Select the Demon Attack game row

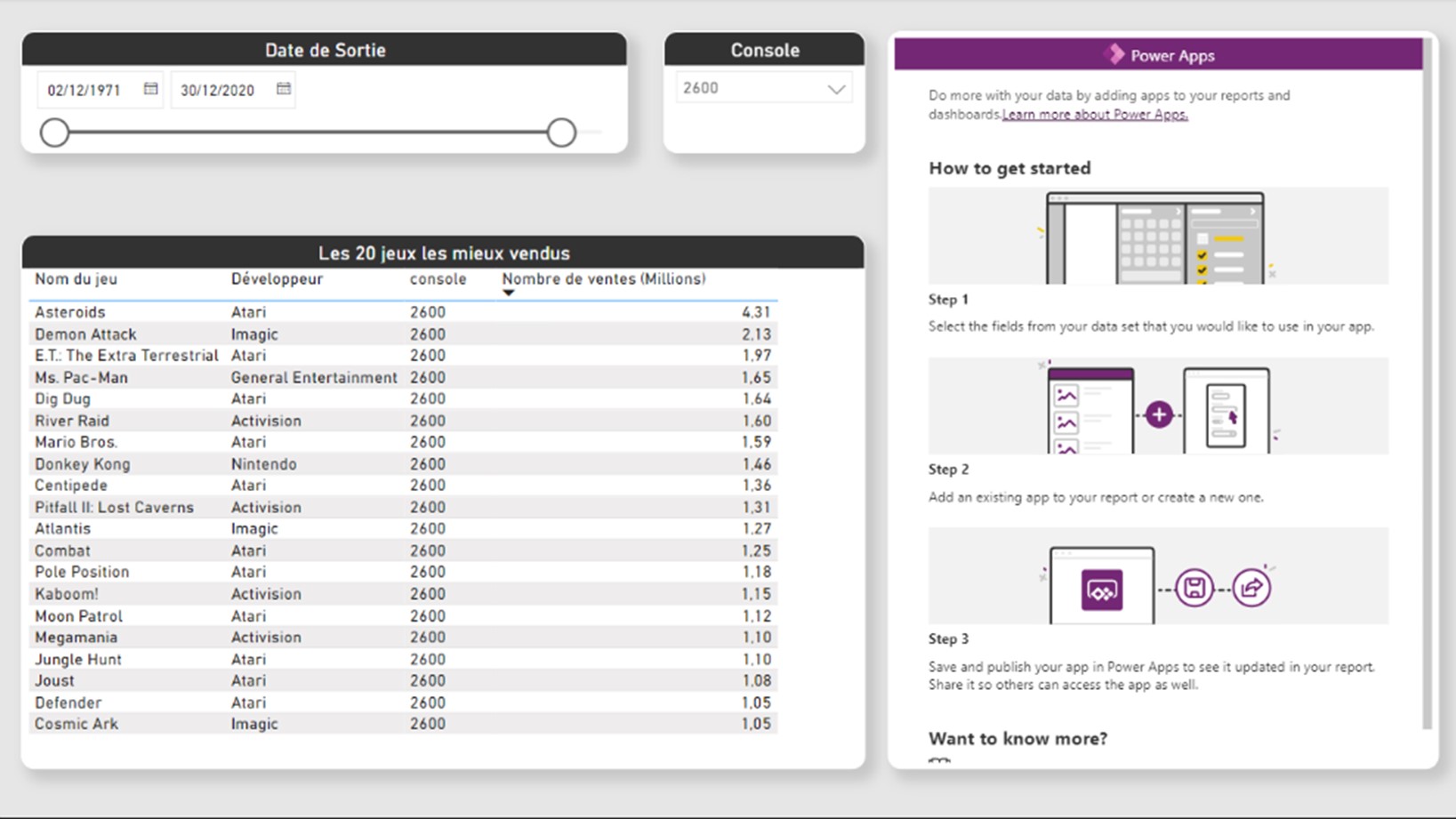pos(403,334)
